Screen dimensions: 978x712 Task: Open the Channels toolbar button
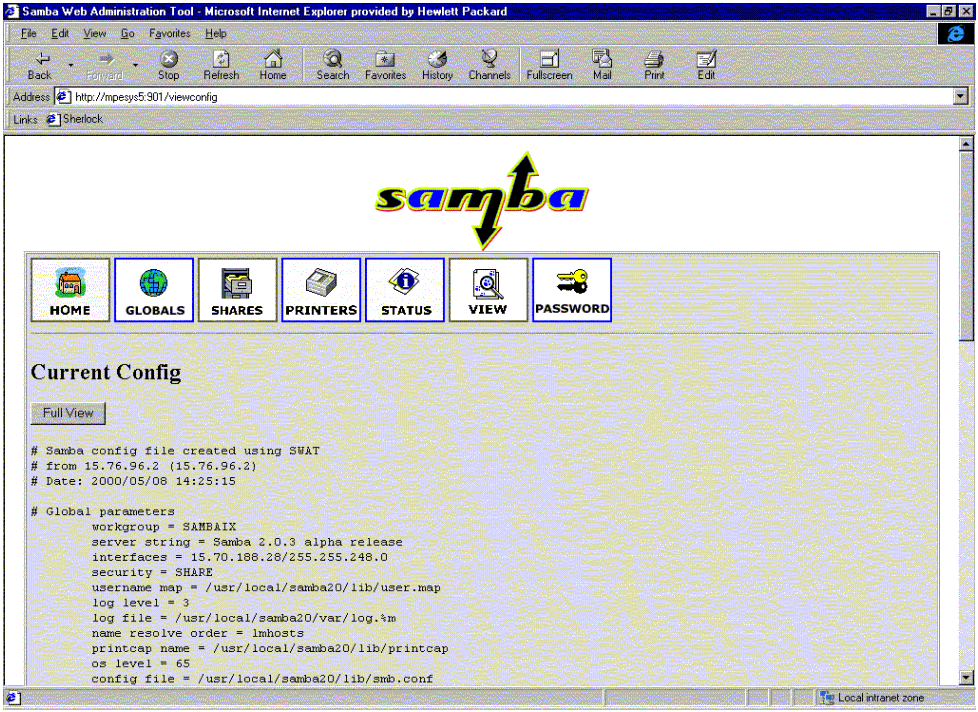coord(490,65)
